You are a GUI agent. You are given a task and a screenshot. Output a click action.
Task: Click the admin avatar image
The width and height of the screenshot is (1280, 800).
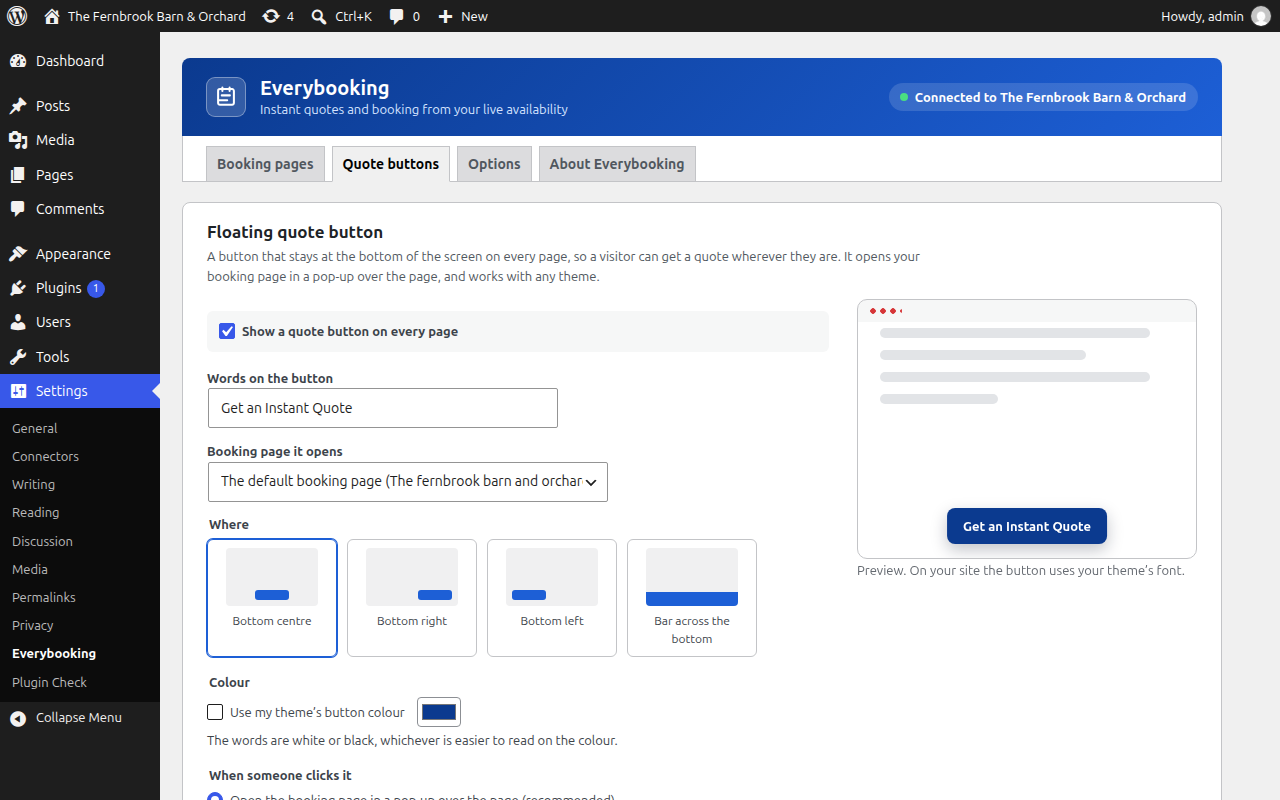[1260, 16]
